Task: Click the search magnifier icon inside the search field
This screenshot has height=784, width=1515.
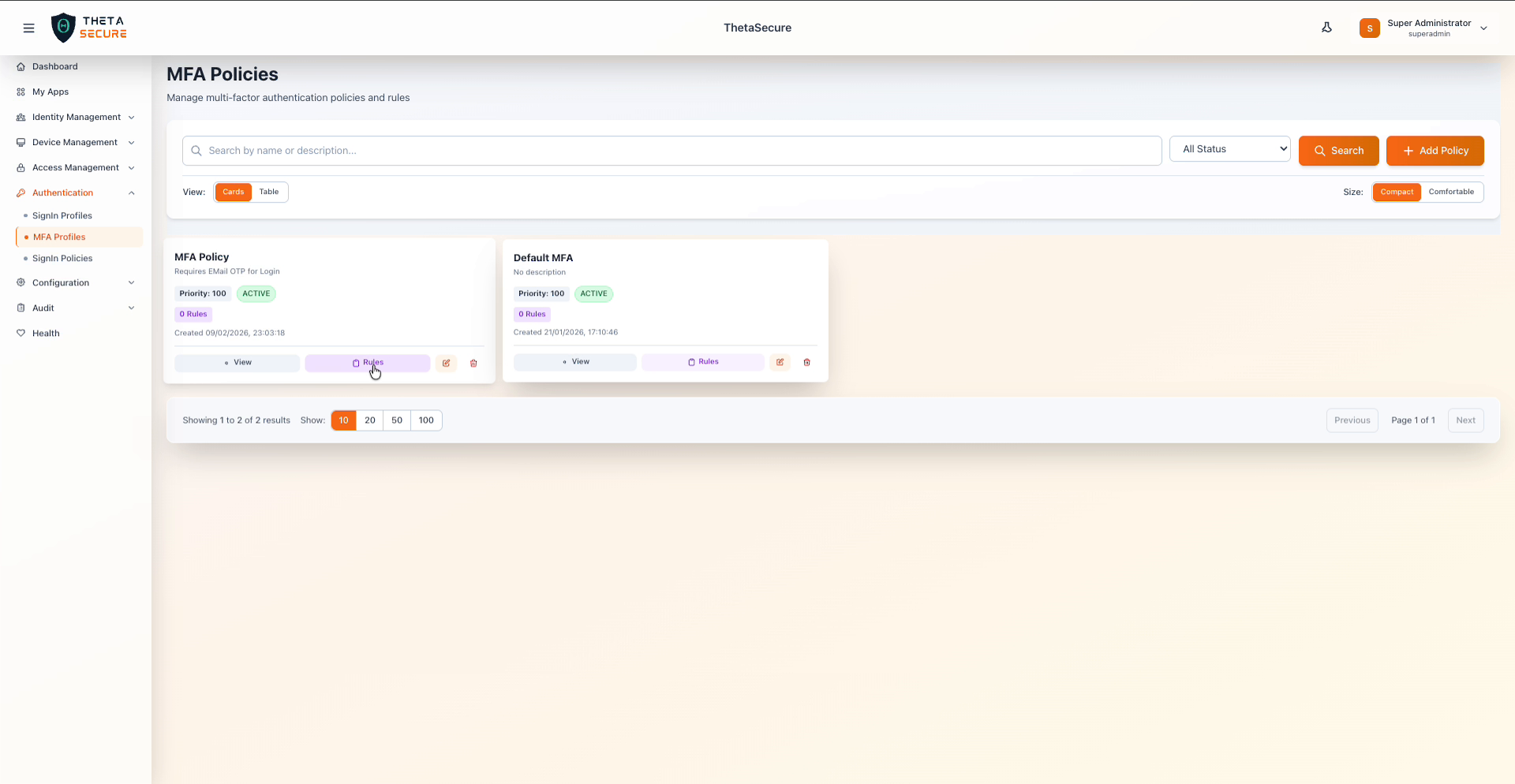Action: [x=196, y=150]
